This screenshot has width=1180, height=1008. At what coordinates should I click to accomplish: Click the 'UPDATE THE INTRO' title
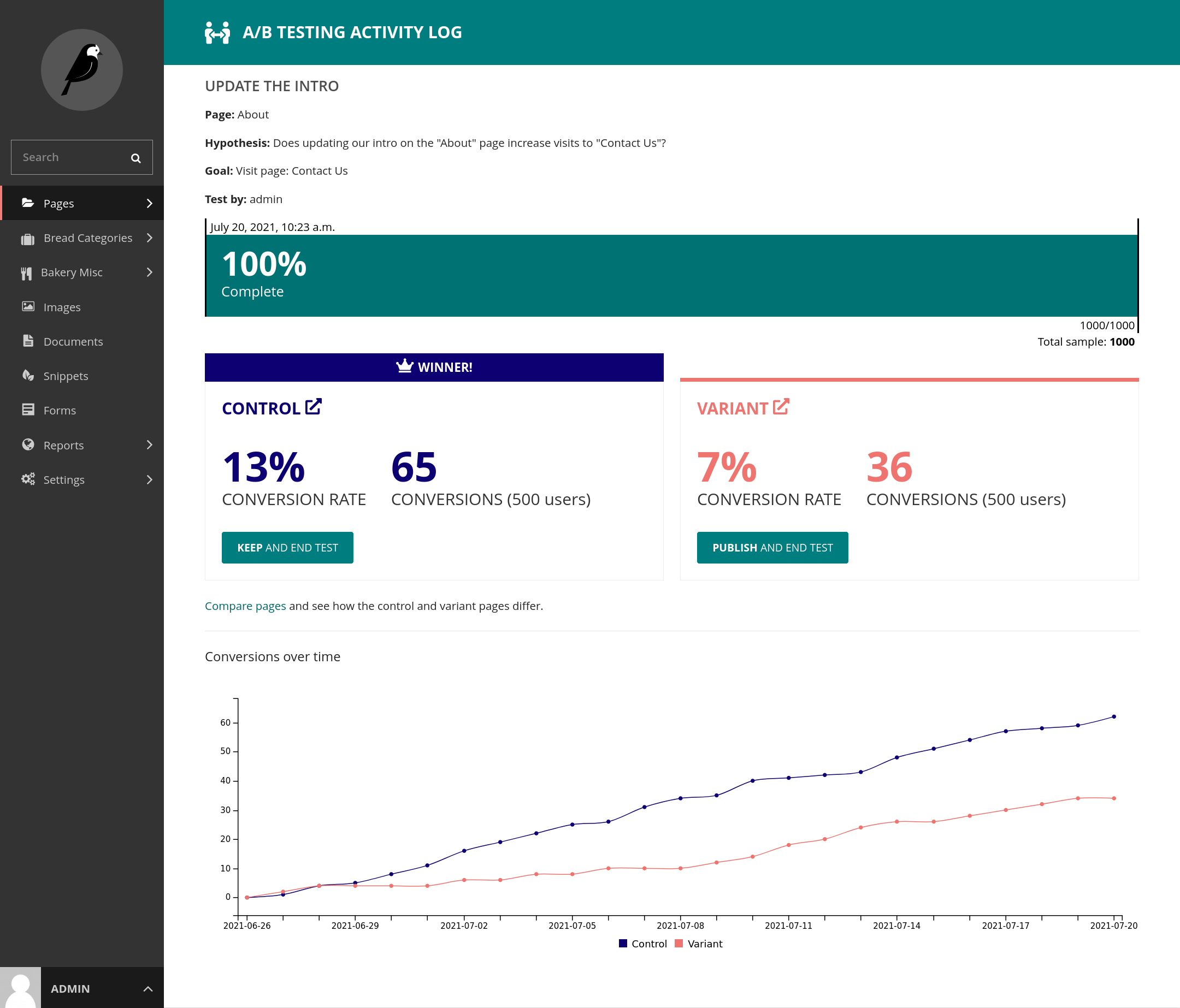272,86
